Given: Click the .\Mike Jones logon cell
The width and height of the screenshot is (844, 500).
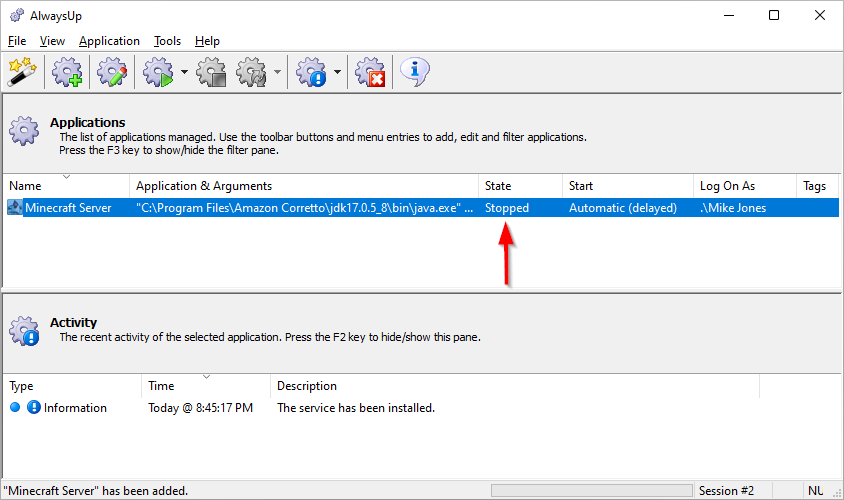Looking at the screenshot, I should point(733,208).
